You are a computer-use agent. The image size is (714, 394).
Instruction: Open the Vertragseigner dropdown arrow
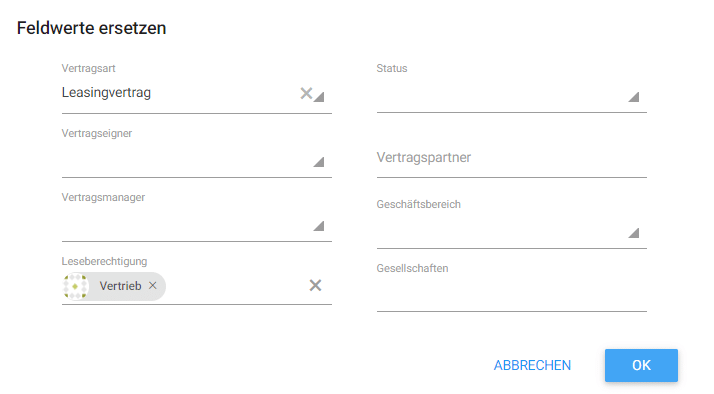coord(319,162)
